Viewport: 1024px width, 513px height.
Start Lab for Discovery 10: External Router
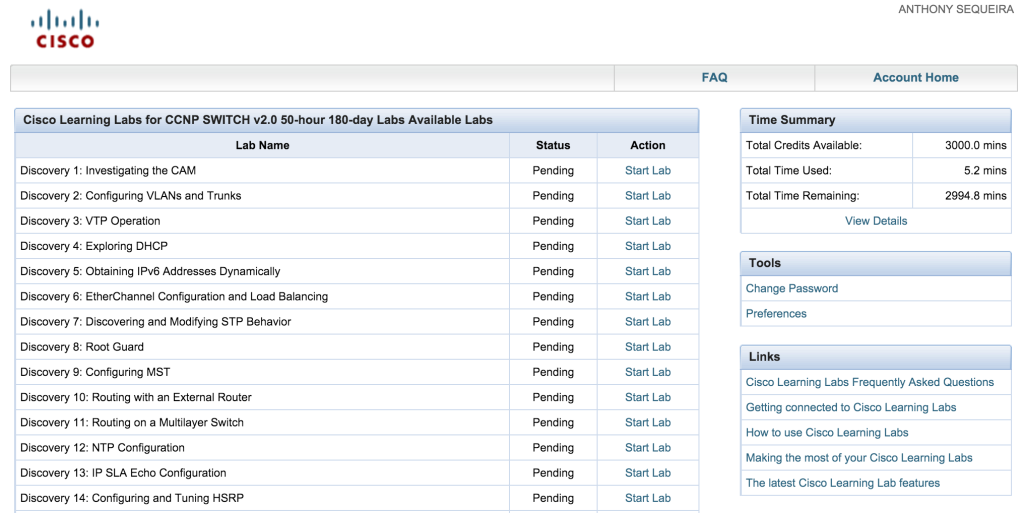tap(647, 397)
